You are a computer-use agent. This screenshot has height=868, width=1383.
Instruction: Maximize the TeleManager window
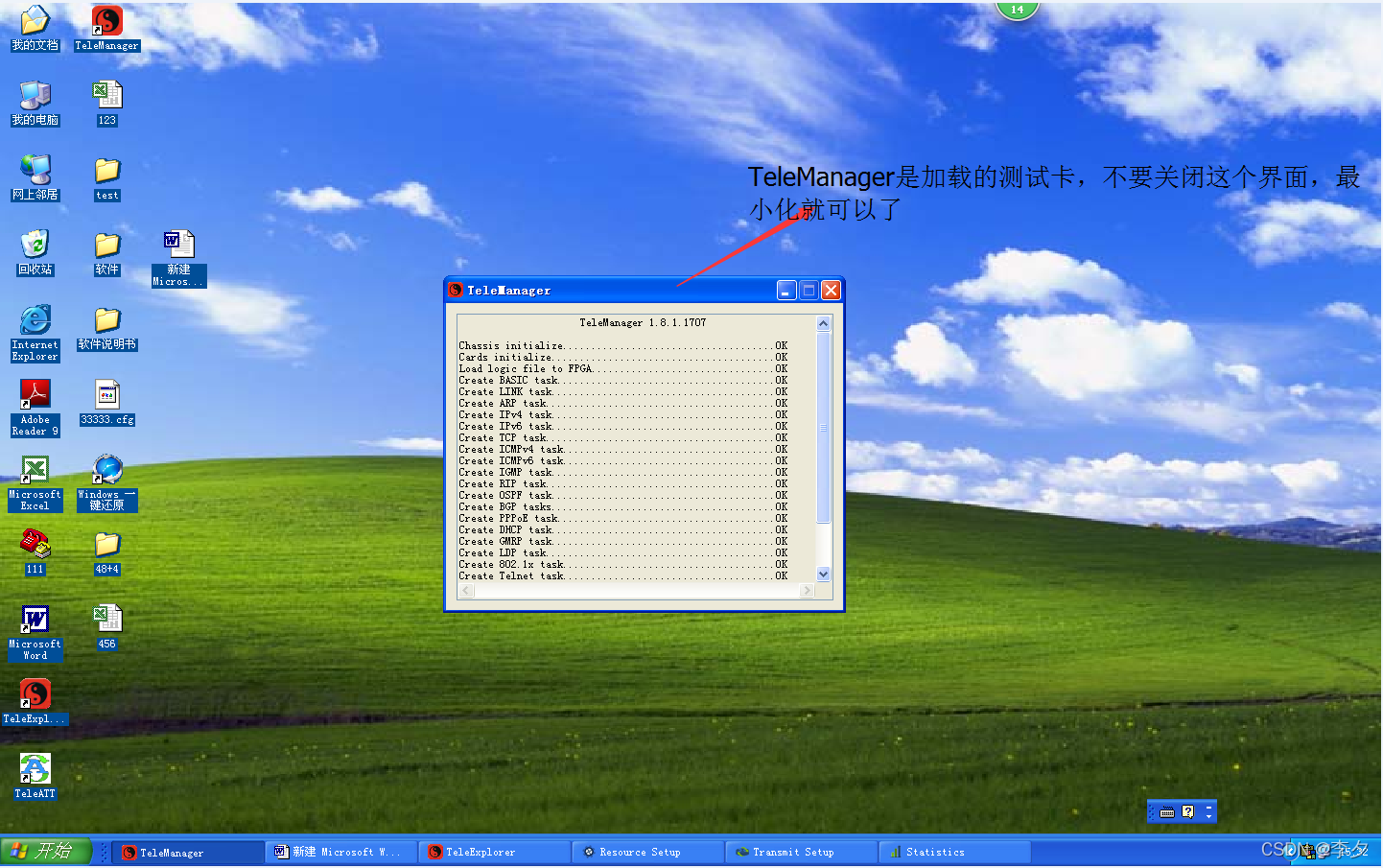[x=809, y=291]
